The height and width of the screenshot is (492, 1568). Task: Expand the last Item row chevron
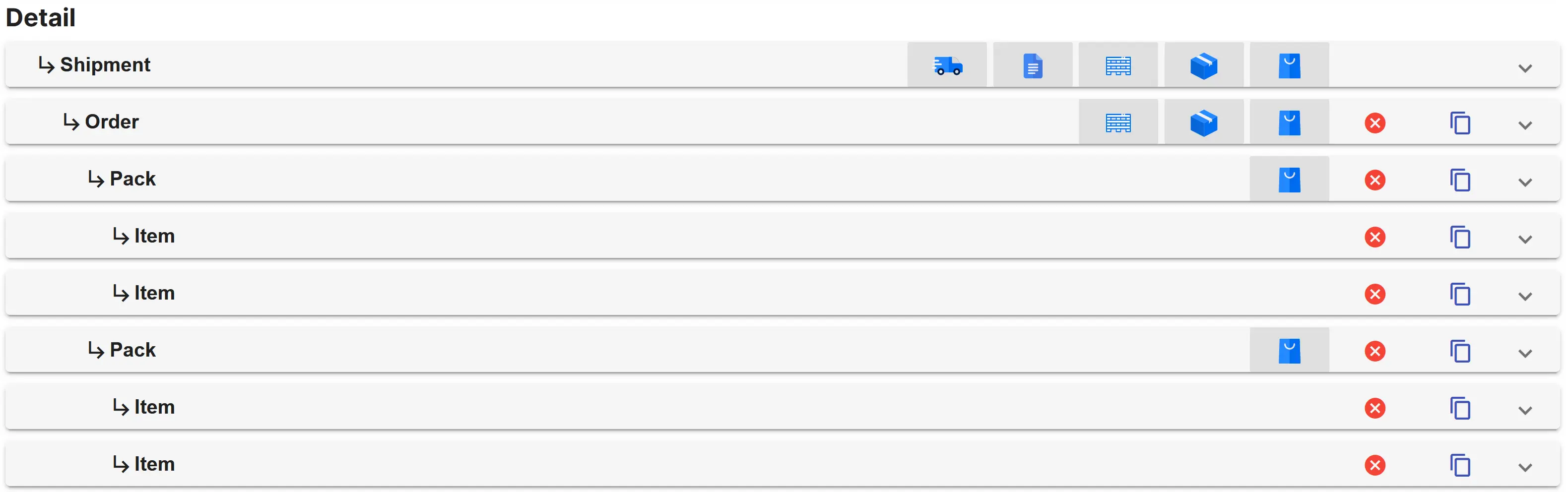click(x=1525, y=468)
